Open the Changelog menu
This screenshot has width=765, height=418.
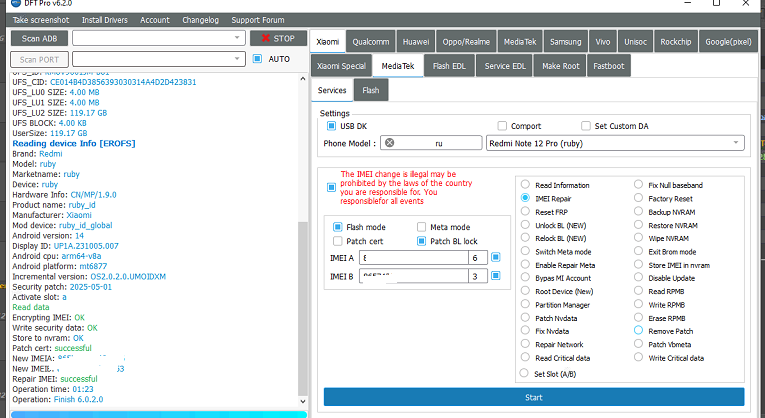[201, 20]
